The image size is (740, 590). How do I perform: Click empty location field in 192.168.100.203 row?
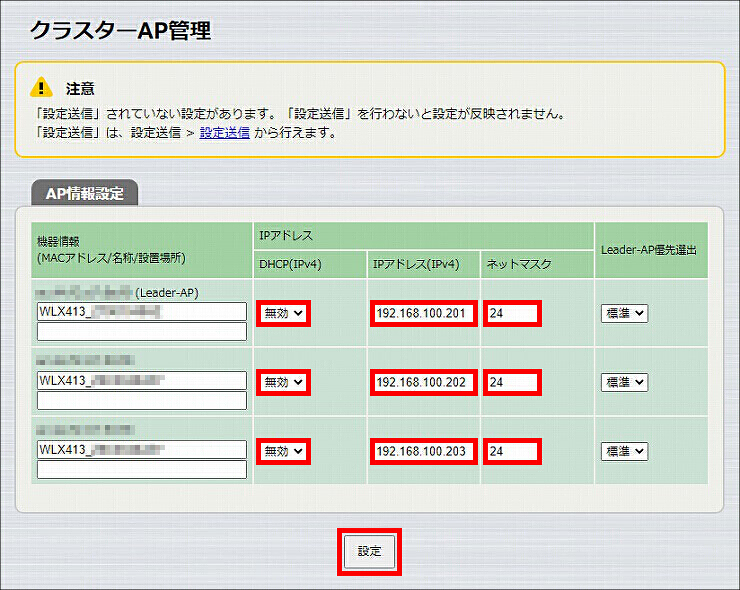click(x=142, y=469)
